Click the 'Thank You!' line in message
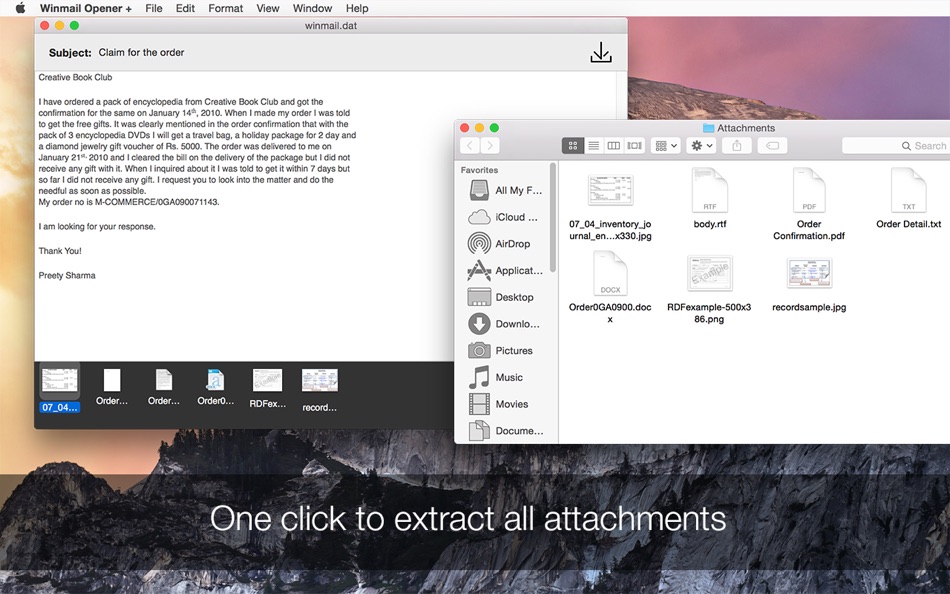Screen dimensions: 950x594 click(x=59, y=250)
